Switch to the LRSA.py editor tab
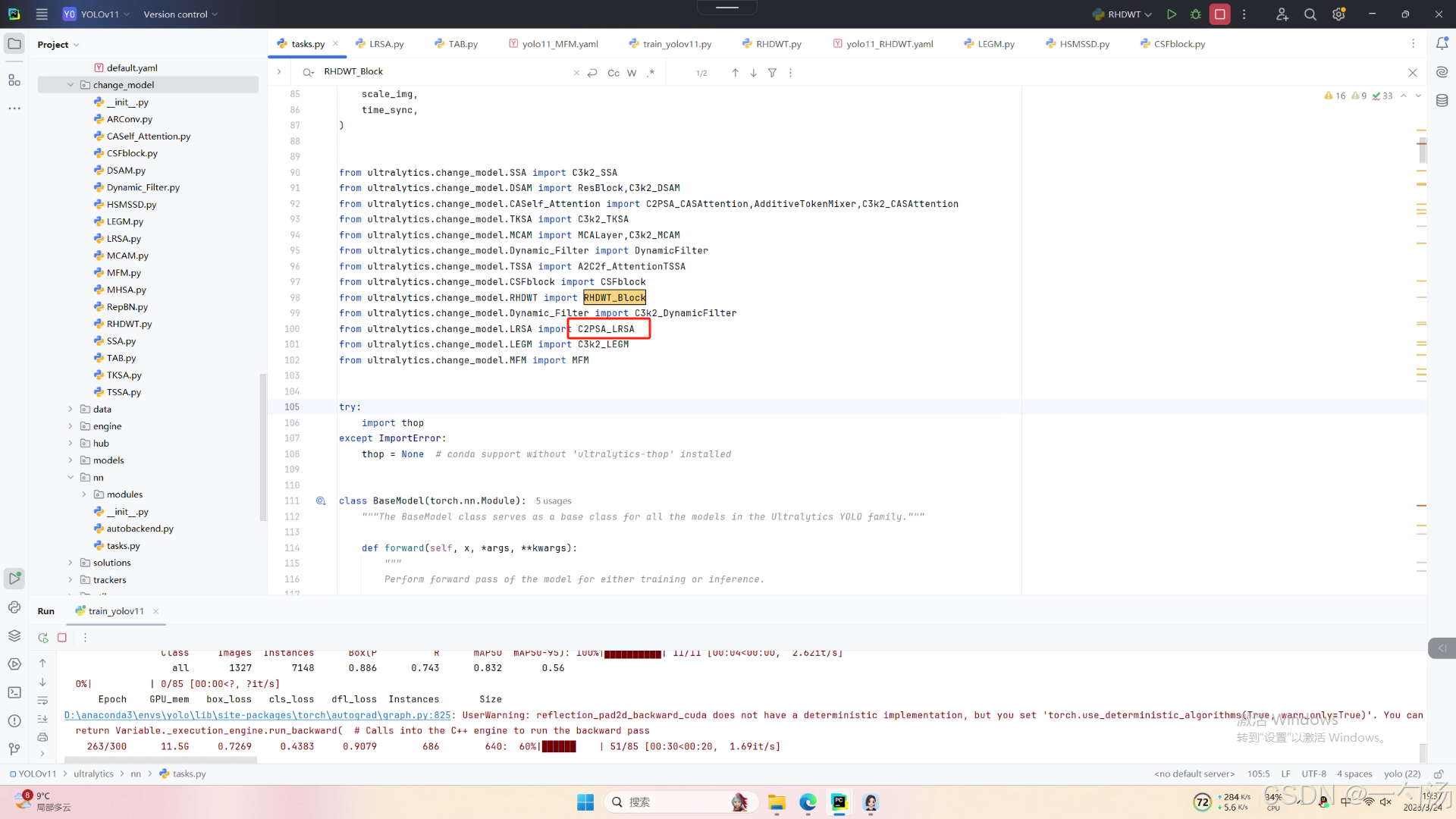 click(x=386, y=44)
